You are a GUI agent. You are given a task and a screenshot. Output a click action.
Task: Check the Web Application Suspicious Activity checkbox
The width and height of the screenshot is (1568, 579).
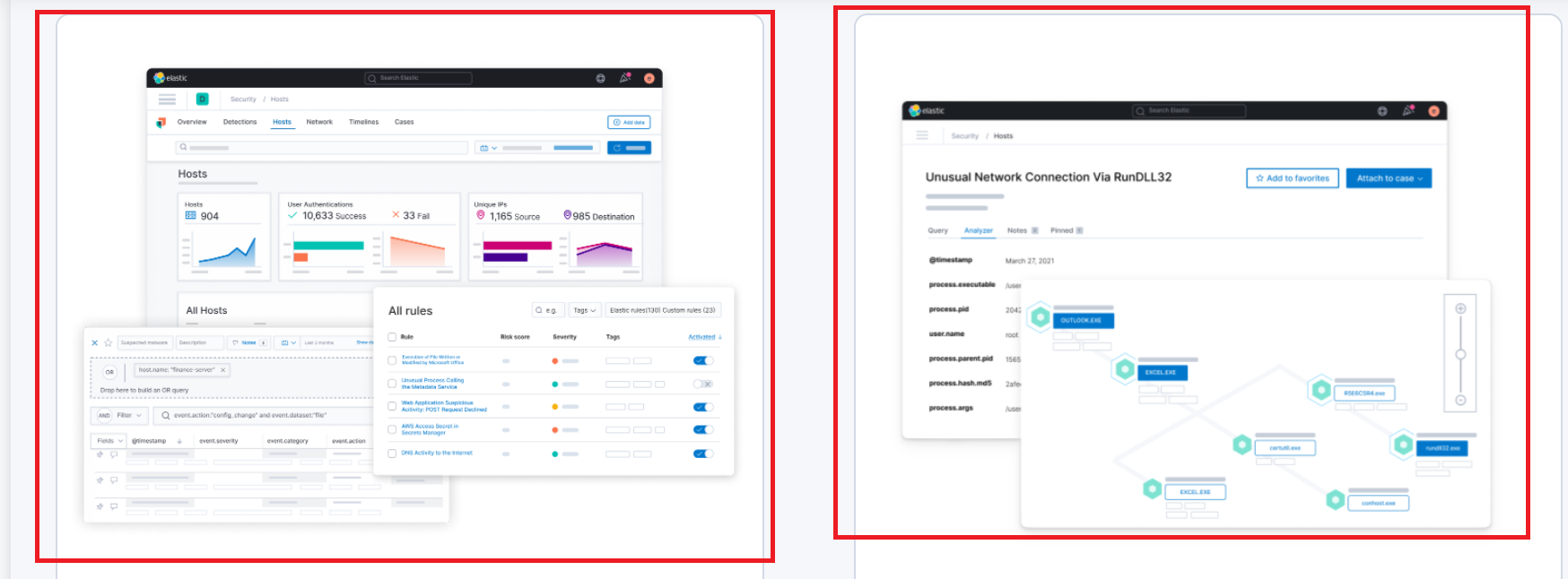tap(392, 406)
